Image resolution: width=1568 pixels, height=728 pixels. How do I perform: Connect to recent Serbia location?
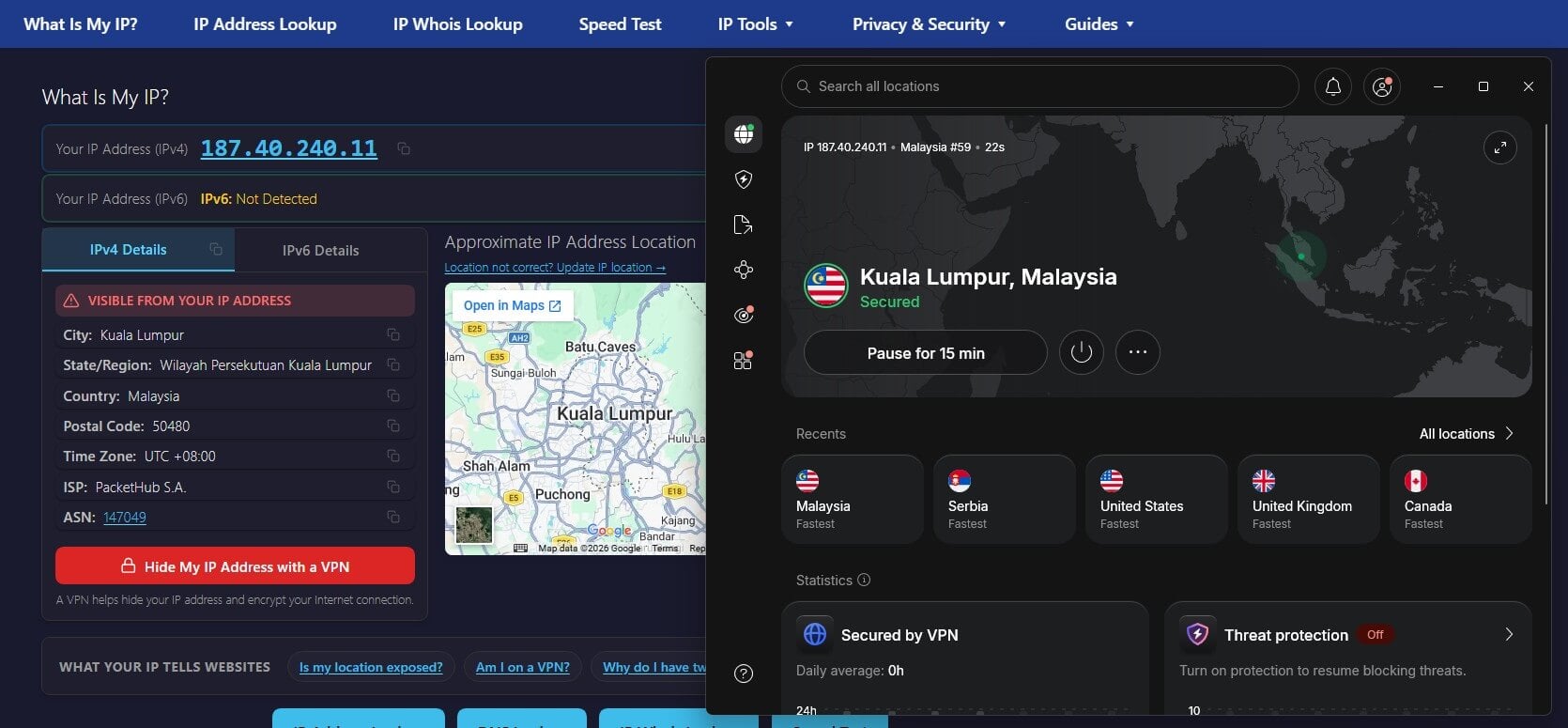click(1004, 499)
